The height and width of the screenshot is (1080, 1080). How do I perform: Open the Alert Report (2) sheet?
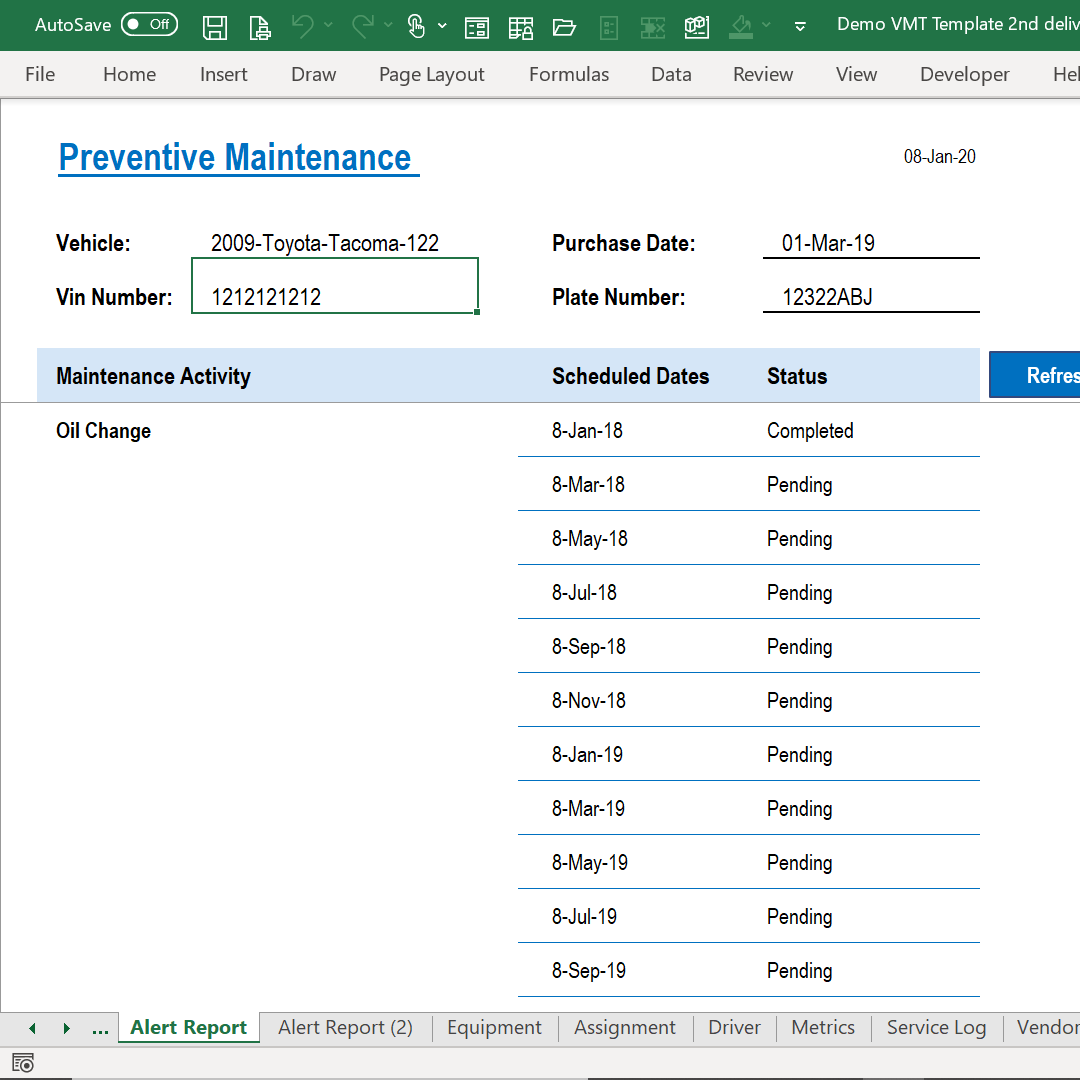coord(345,1027)
